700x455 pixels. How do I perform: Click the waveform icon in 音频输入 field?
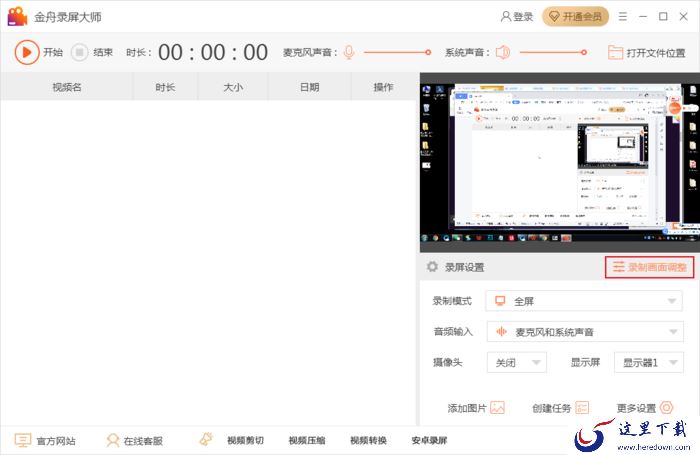(501, 331)
